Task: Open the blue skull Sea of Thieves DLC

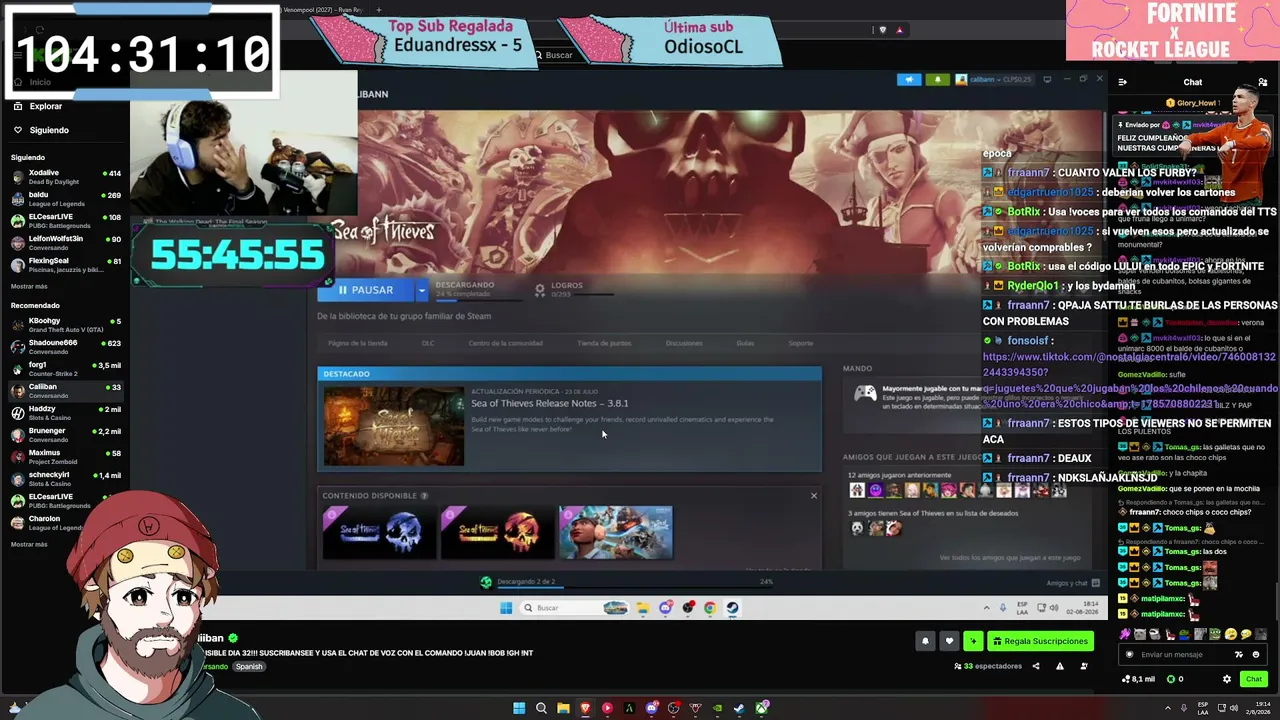Action: coord(379,532)
